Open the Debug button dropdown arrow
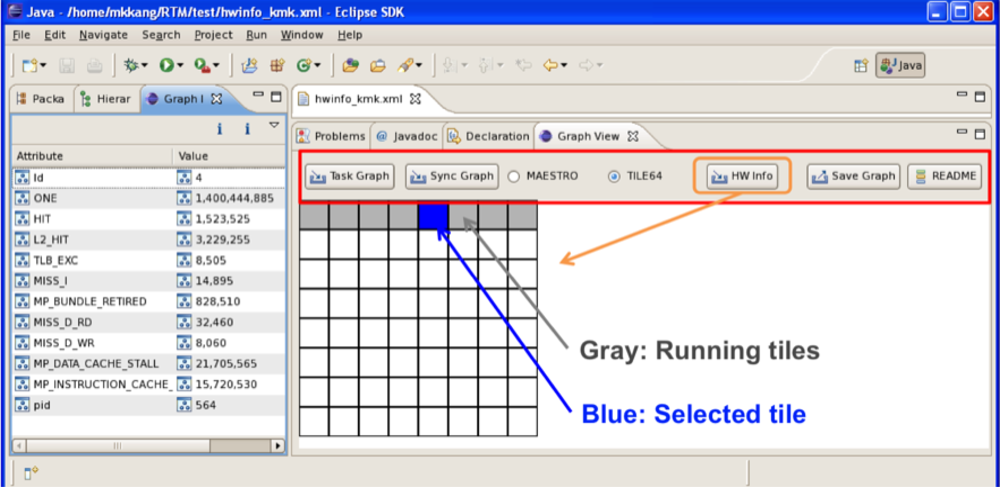The width and height of the screenshot is (1000, 487). [145, 66]
